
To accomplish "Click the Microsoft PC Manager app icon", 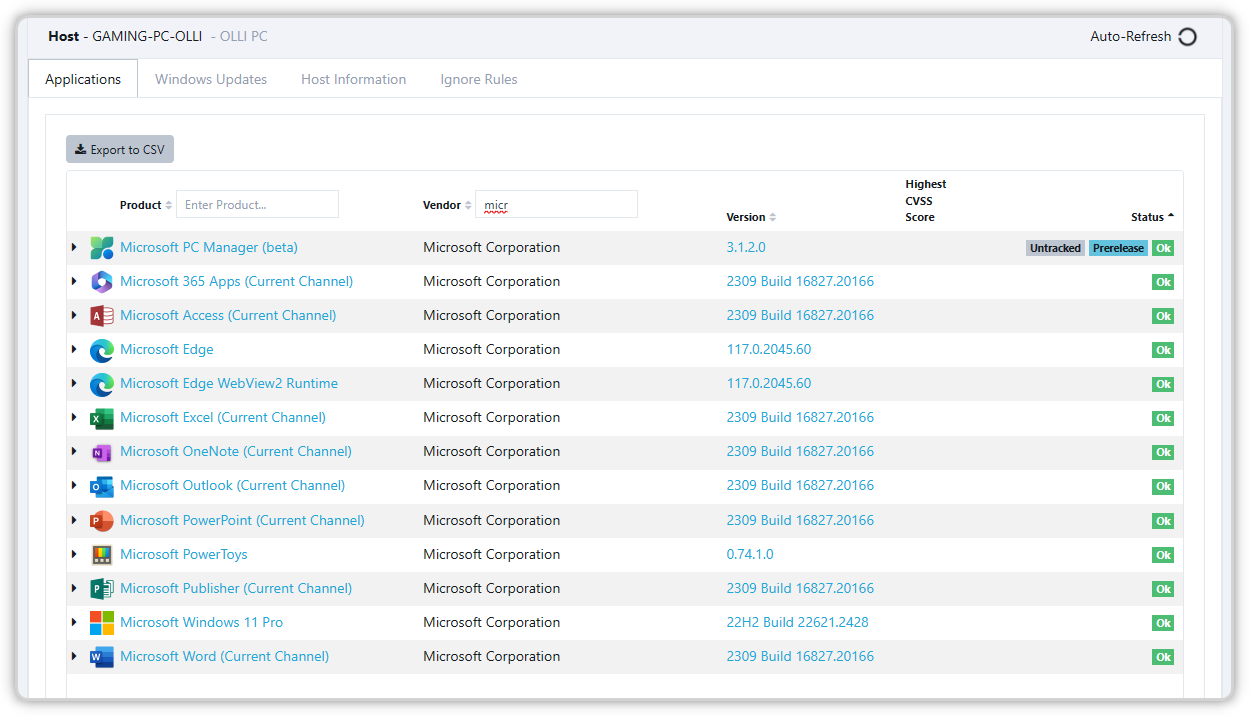I will pyautogui.click(x=102, y=248).
